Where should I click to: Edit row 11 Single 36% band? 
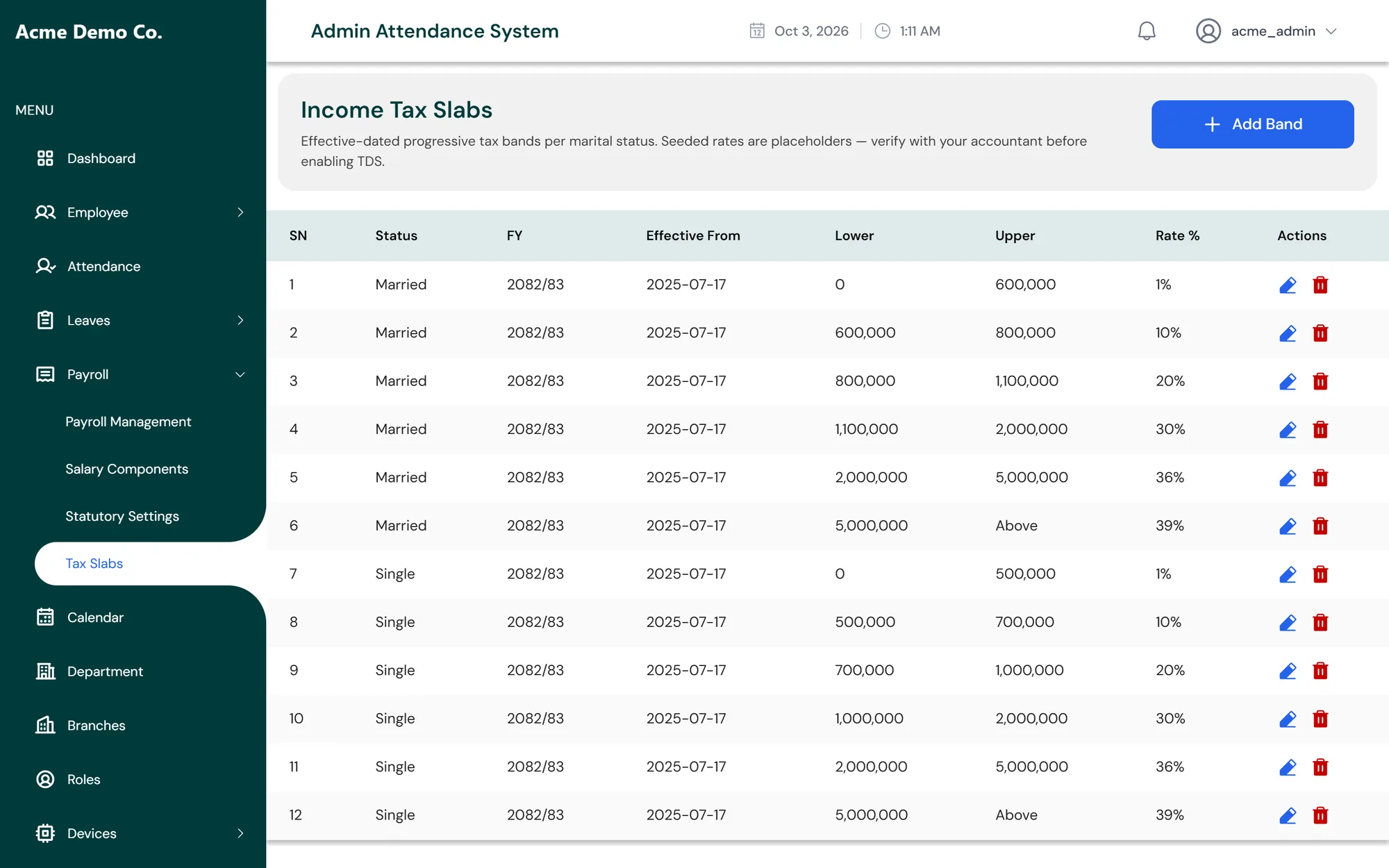[x=1288, y=767]
